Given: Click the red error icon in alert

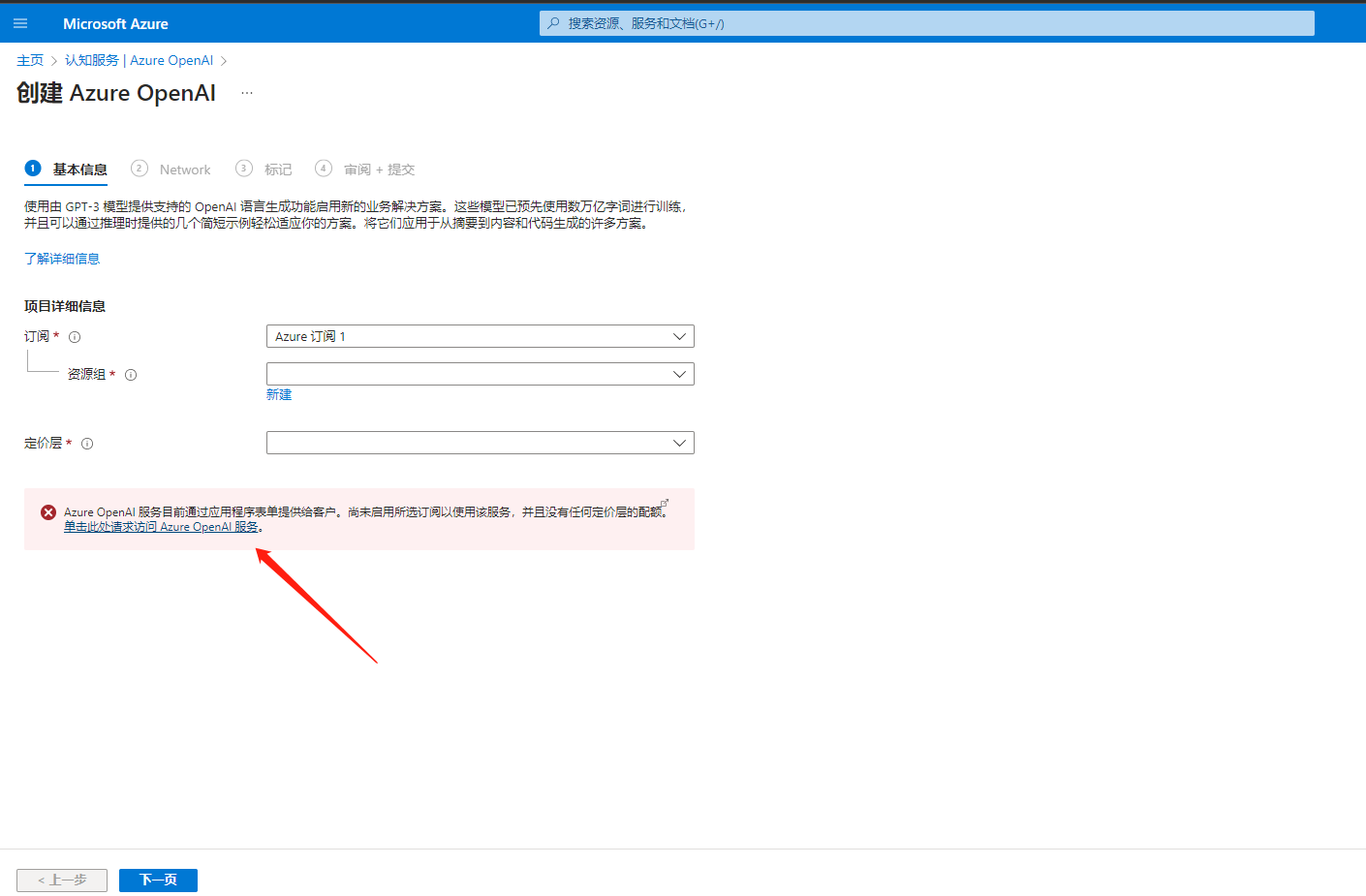Looking at the screenshot, I should click(x=48, y=512).
